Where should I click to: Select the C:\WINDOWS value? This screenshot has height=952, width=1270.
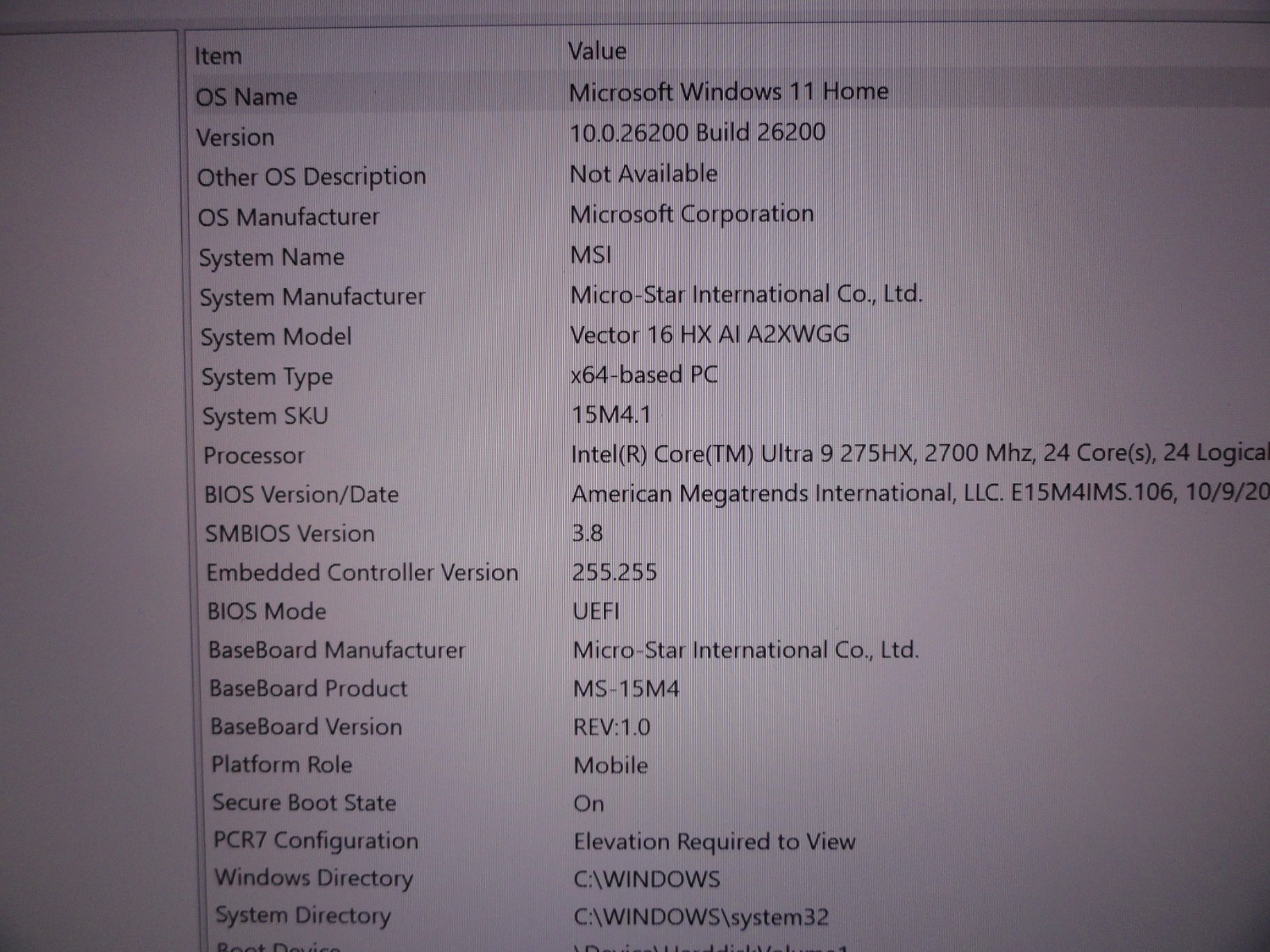(x=647, y=879)
